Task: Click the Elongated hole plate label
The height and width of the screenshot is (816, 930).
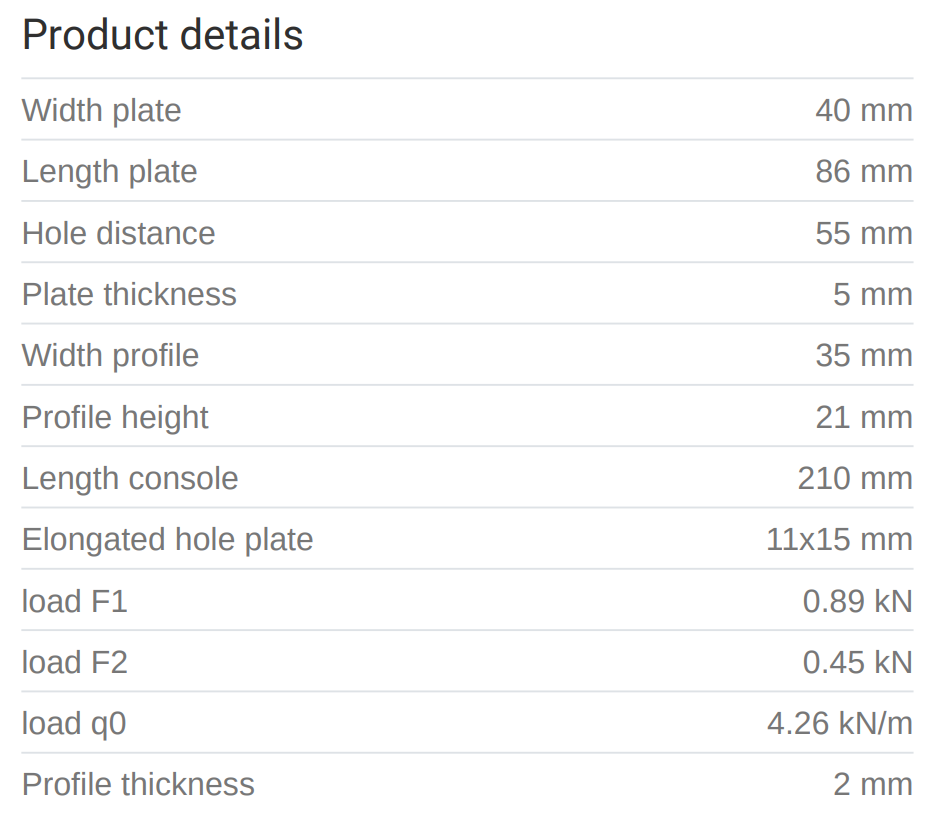Action: [167, 539]
